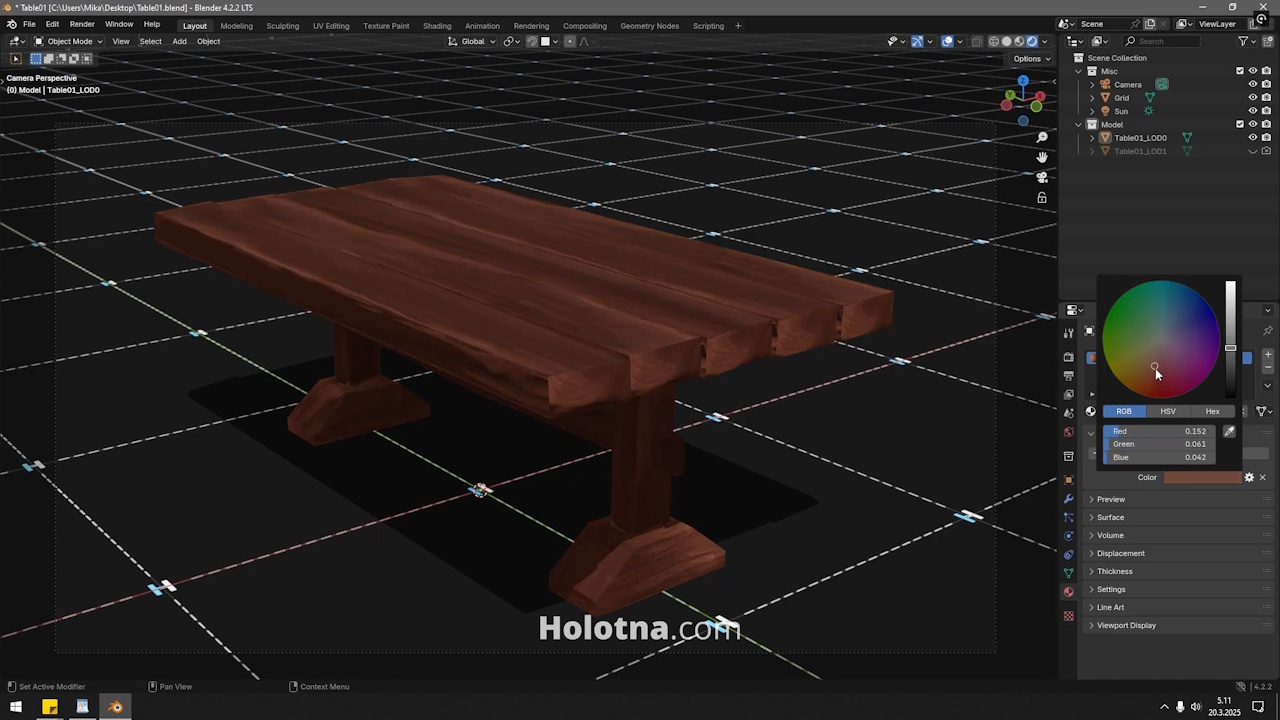Open the Modifiers wrench tab icon

tap(1068, 498)
